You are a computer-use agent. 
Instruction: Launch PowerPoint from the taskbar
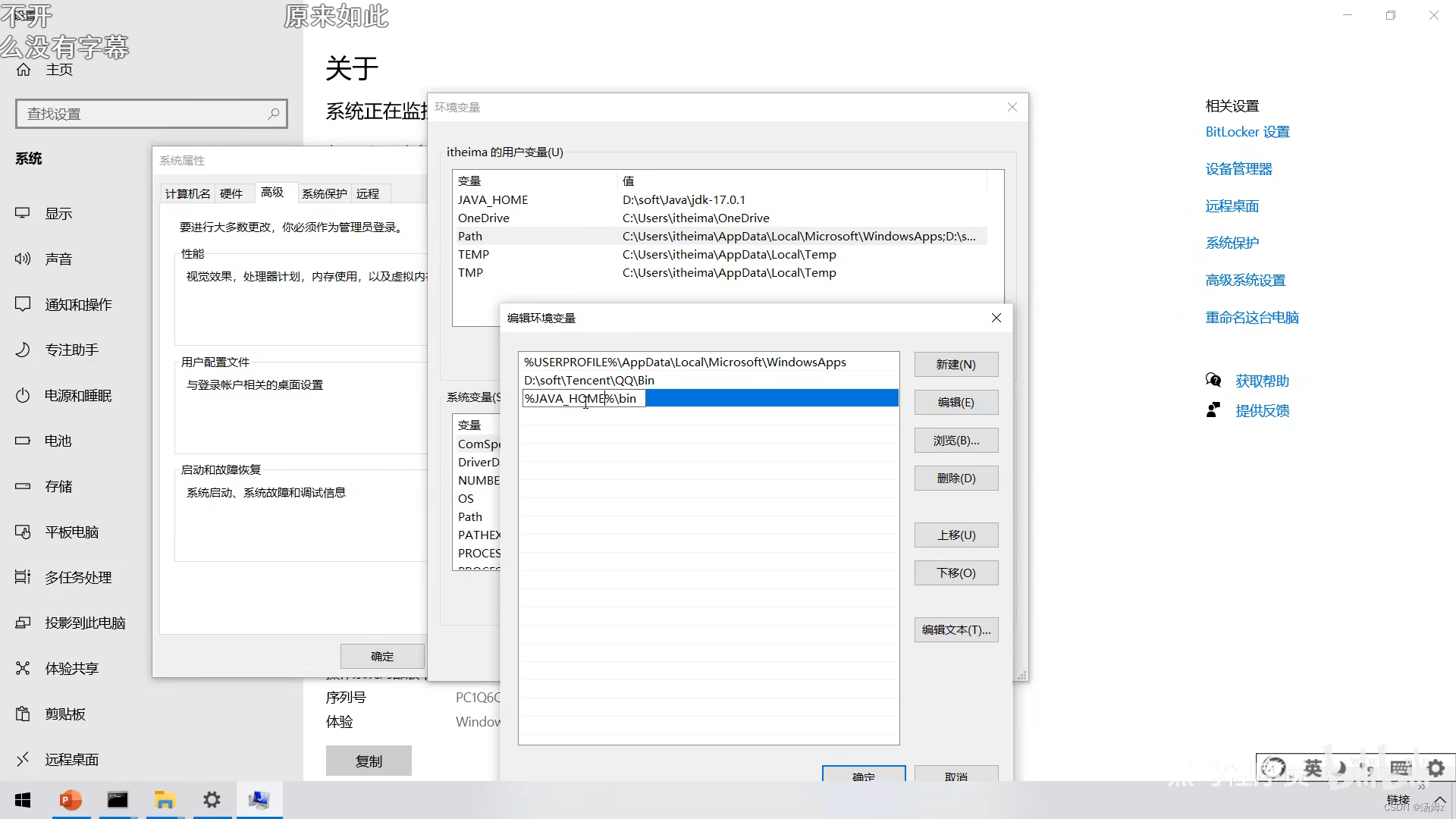coord(70,800)
